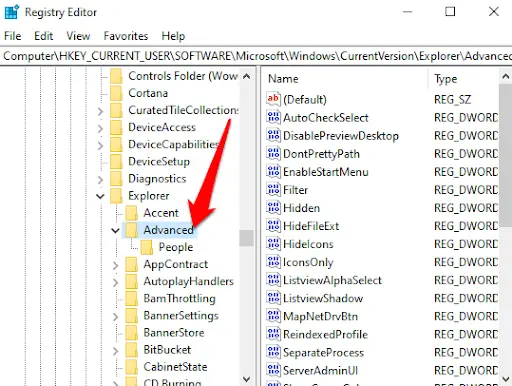Viewport: 512px width, 386px height.
Task: Open the Edit menu
Action: pos(43,36)
